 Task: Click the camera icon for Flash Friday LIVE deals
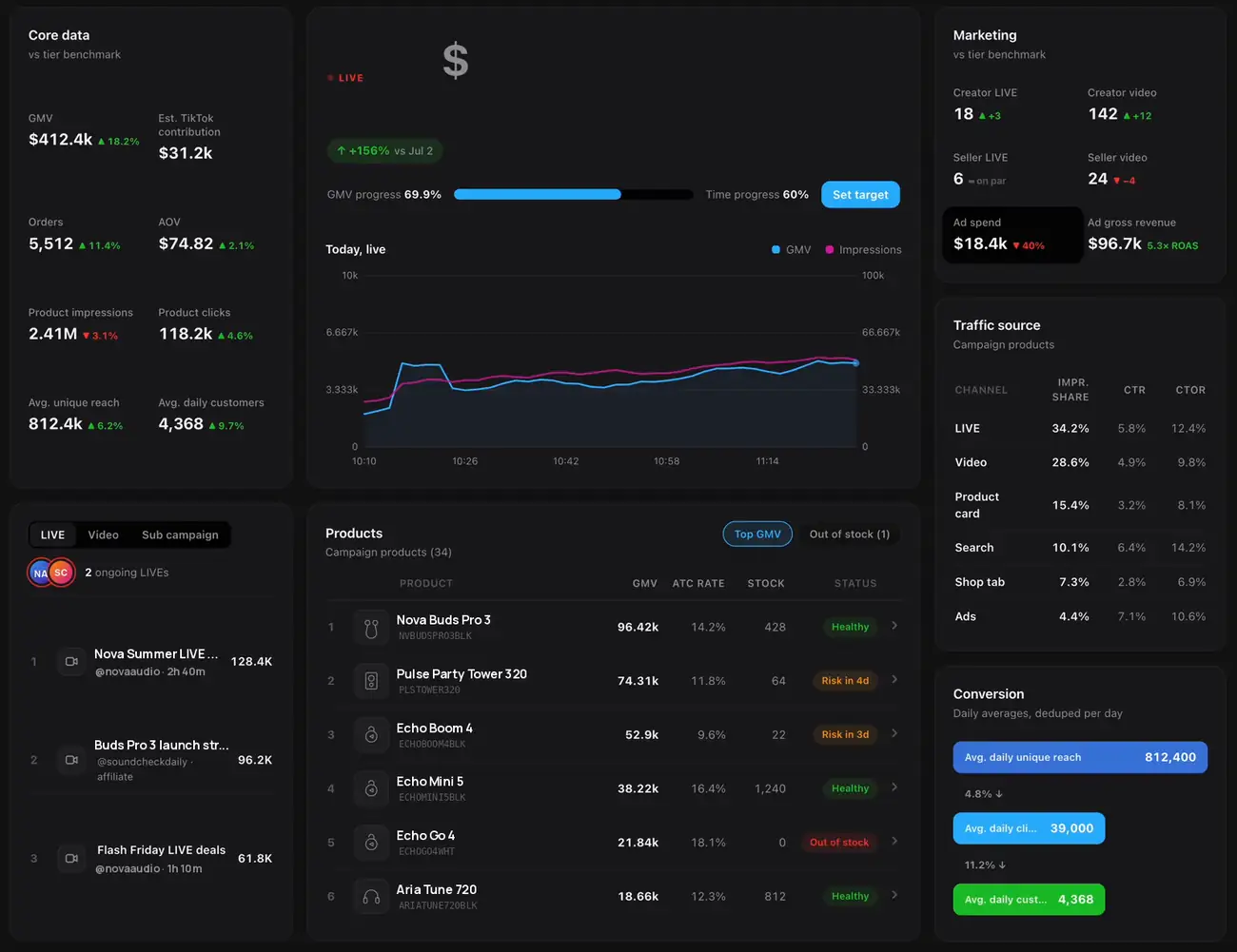pos(71,858)
